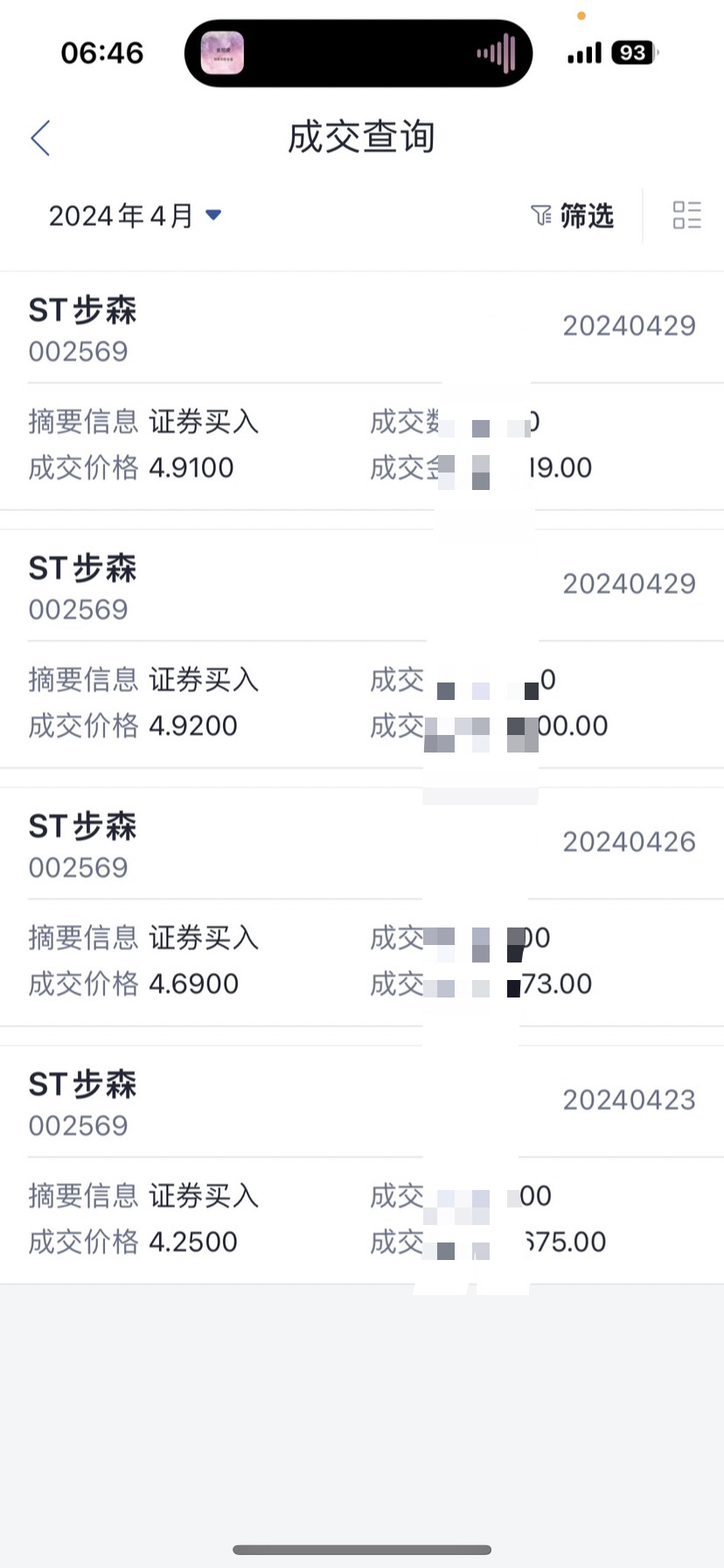This screenshot has width=724, height=1568.
Task: Tap 成交价格 4.2500 row
Action: point(133,1242)
